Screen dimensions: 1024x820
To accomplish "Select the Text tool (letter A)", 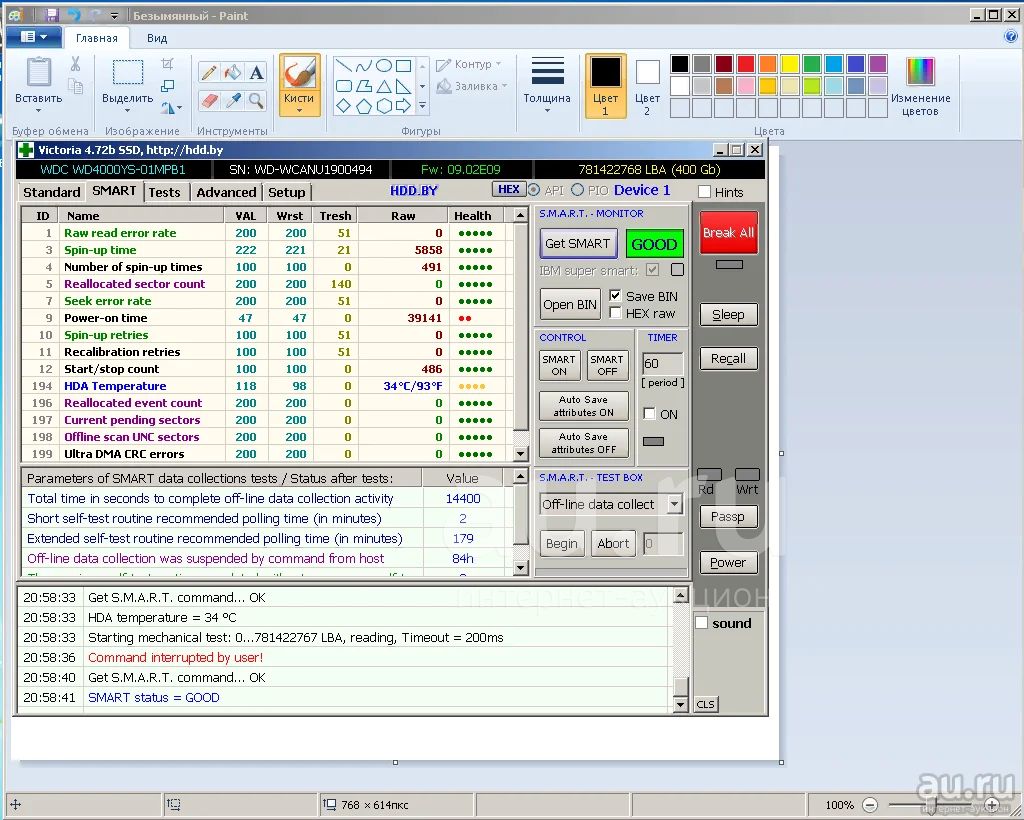I will pos(256,72).
